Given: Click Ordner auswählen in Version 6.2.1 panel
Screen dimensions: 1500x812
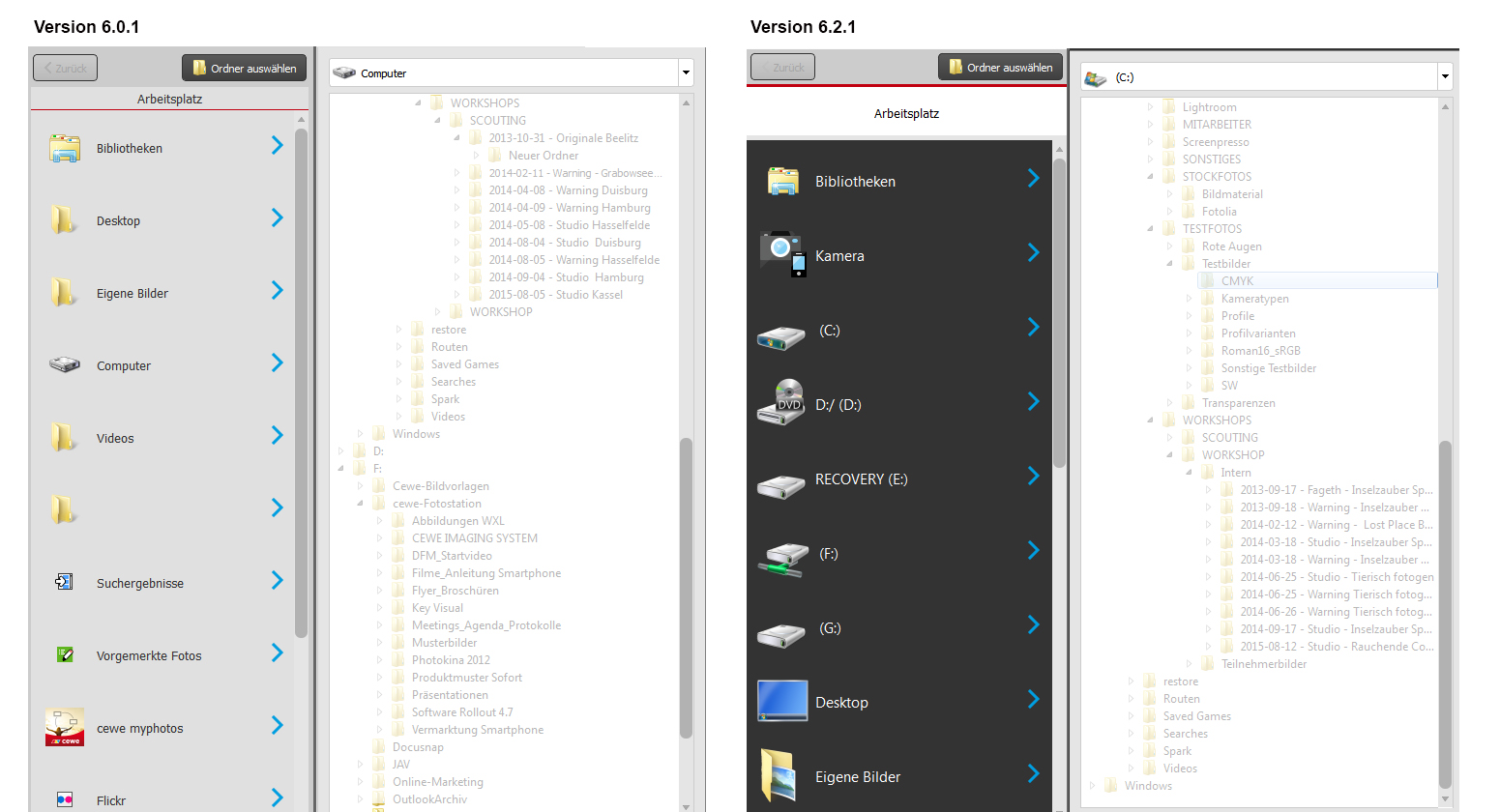Looking at the screenshot, I should [1000, 67].
